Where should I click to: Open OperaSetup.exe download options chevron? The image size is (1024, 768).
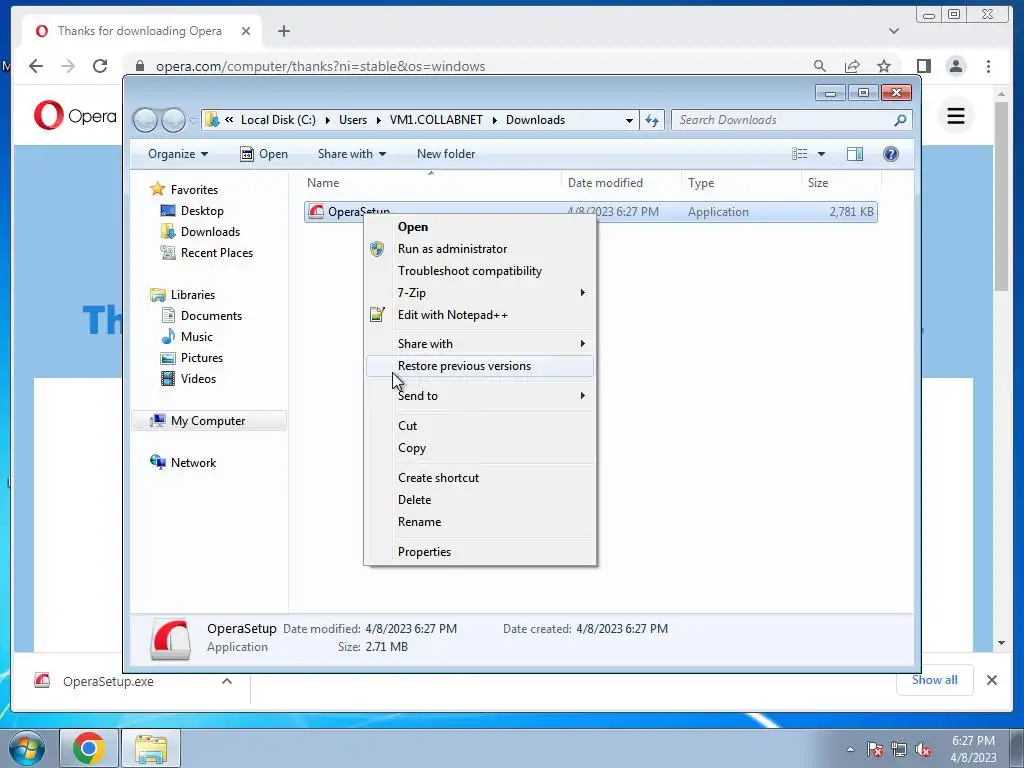pyautogui.click(x=227, y=681)
